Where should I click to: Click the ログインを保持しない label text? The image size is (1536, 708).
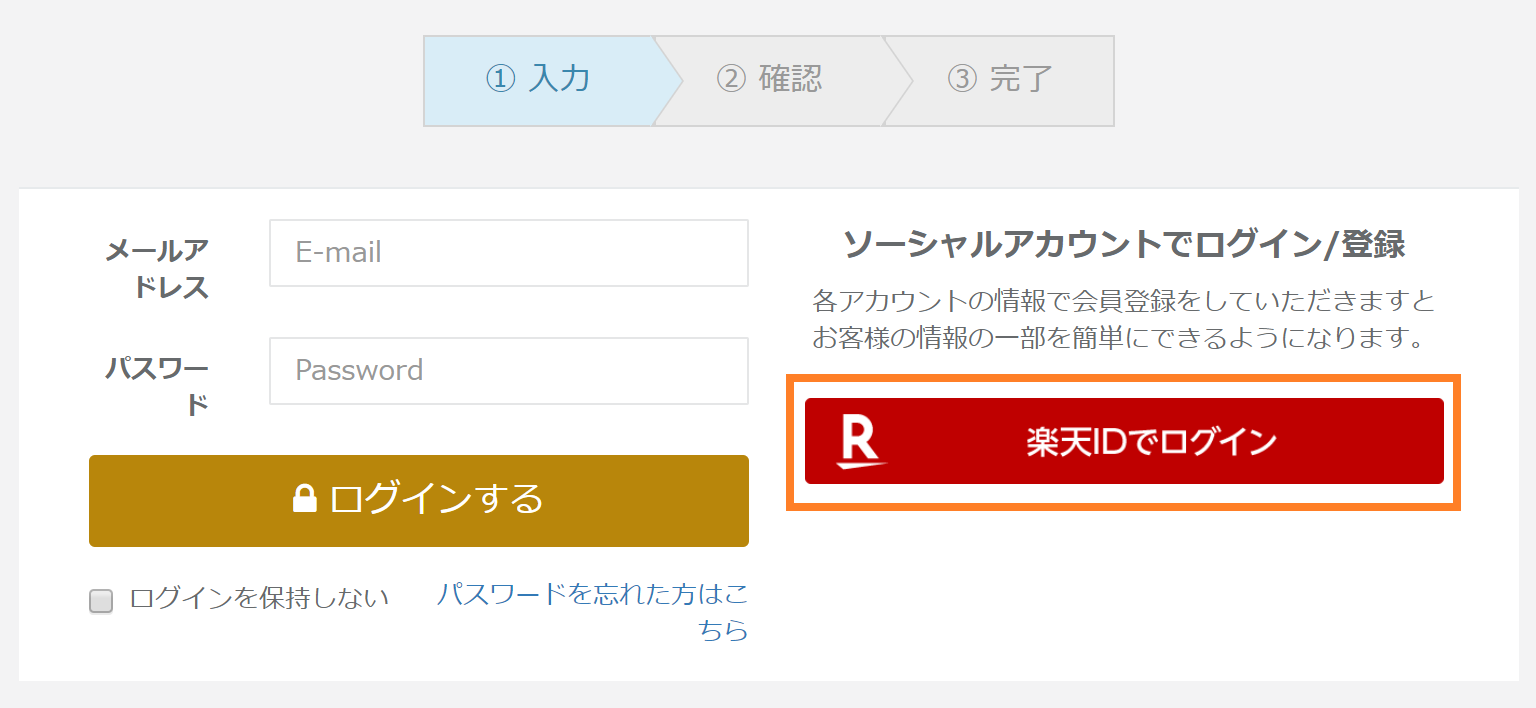(x=259, y=598)
